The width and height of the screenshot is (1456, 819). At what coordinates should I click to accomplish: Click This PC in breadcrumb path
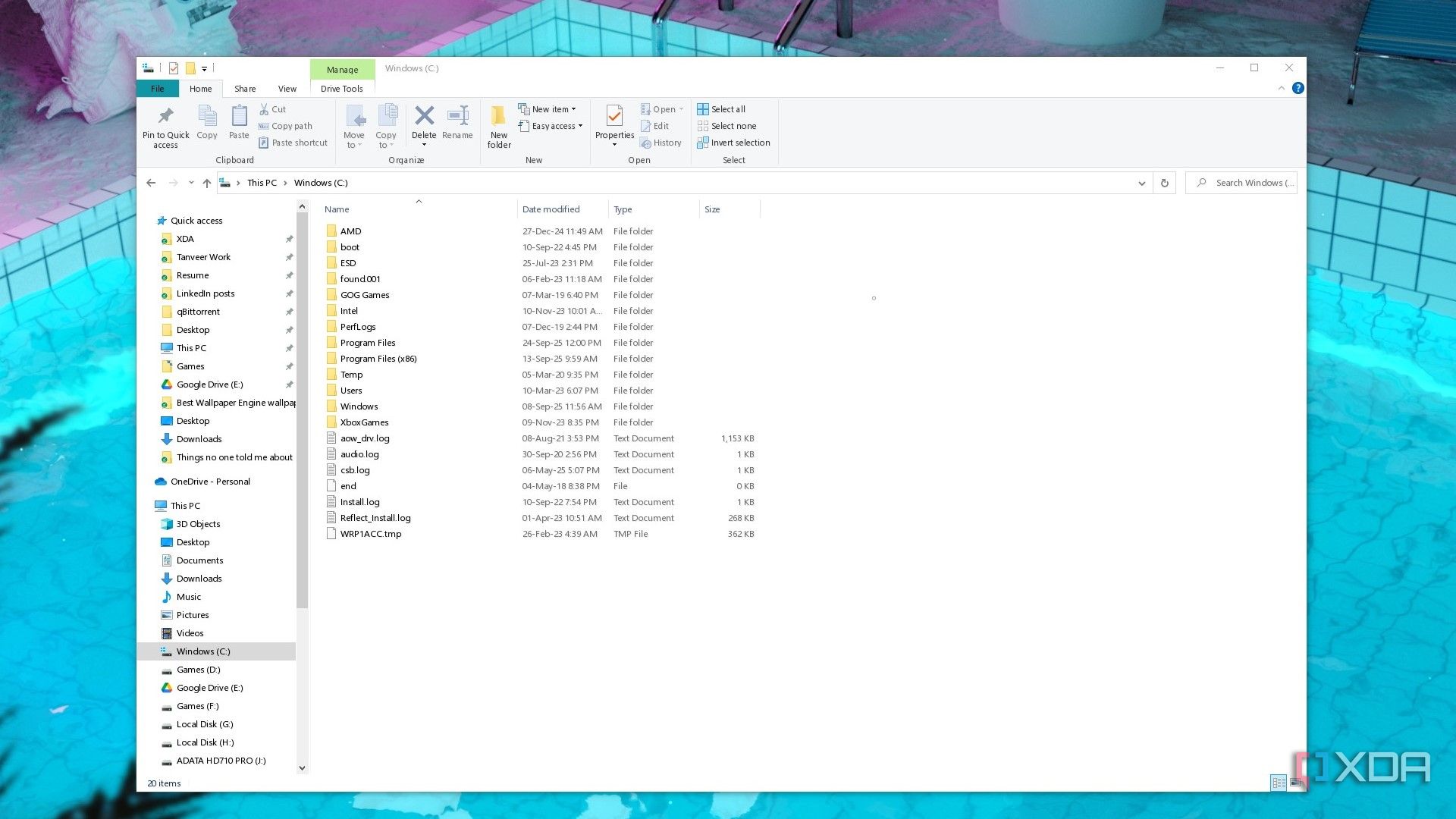(262, 183)
